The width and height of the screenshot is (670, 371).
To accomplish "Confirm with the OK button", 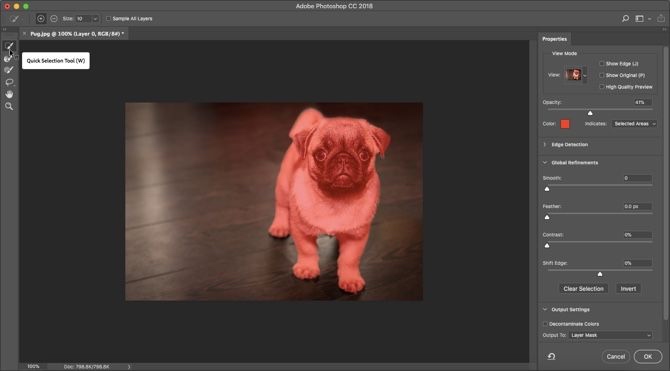I will point(648,356).
